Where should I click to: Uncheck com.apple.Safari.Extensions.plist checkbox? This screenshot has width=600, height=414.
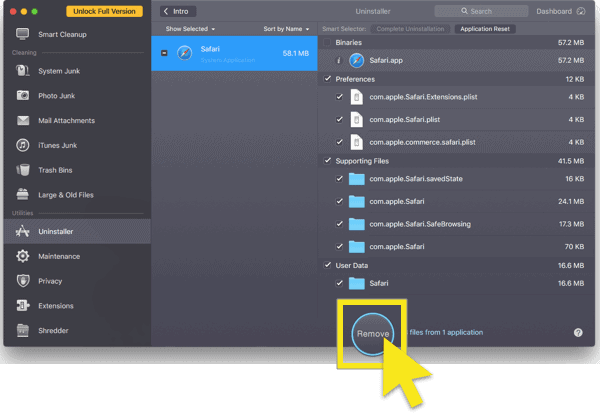click(339, 97)
